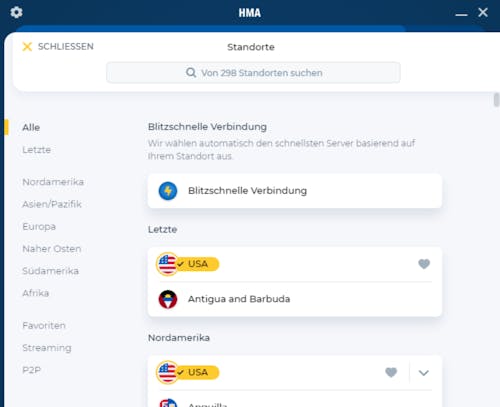Connect via Blitzschnelle Verbindung card
500x407 pixels.
pos(295,191)
